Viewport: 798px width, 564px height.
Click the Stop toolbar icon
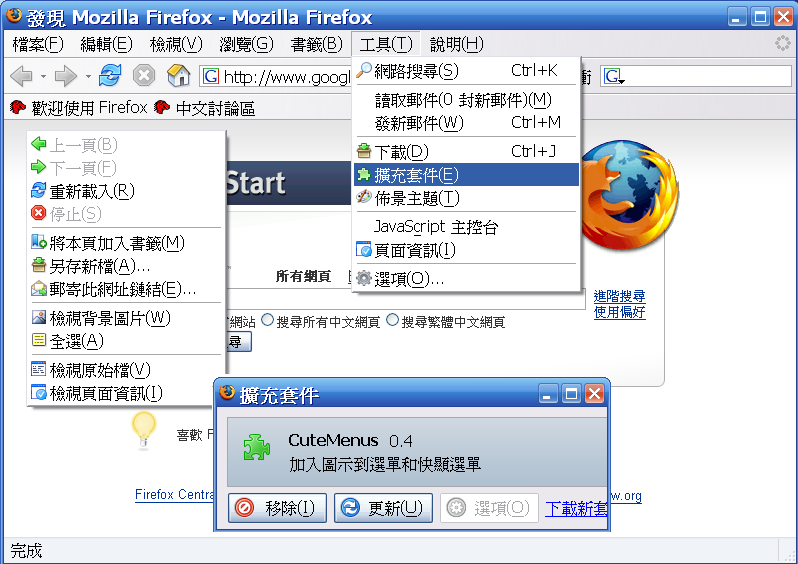pos(144,76)
